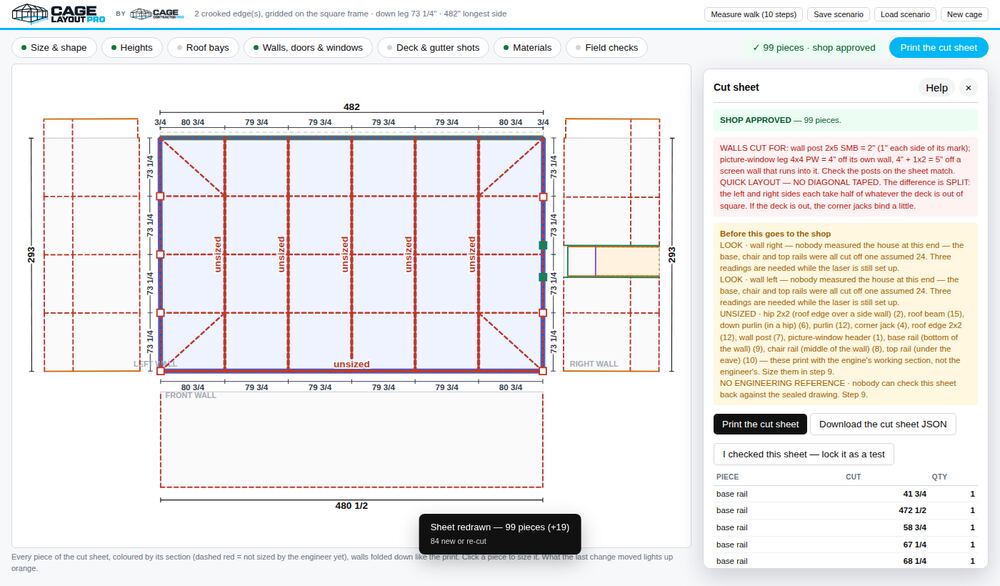Go to the Roof bays step
The height and width of the screenshot is (586, 1000).
tap(202, 47)
